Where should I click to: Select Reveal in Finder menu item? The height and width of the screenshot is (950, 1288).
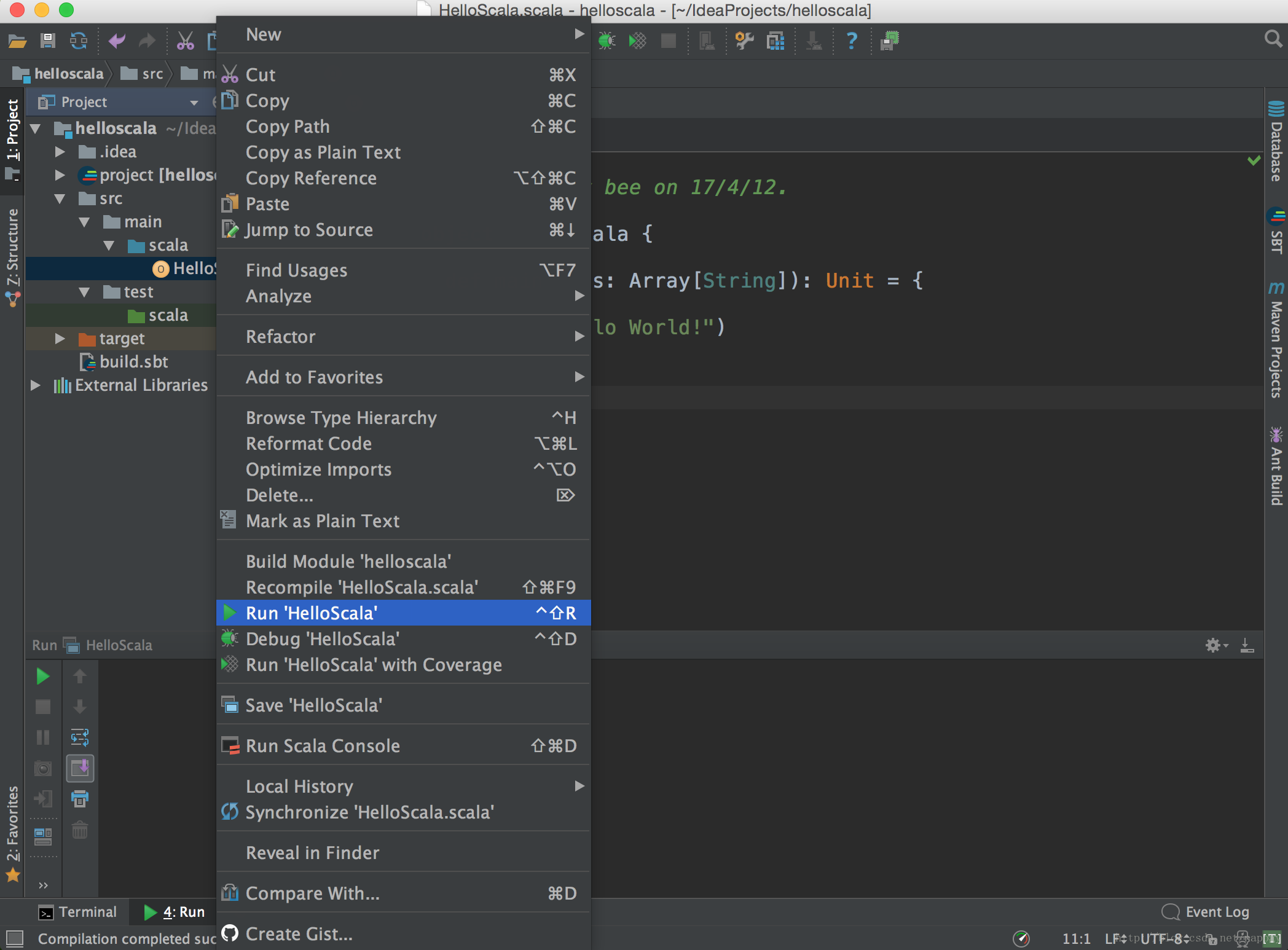[x=403, y=852]
